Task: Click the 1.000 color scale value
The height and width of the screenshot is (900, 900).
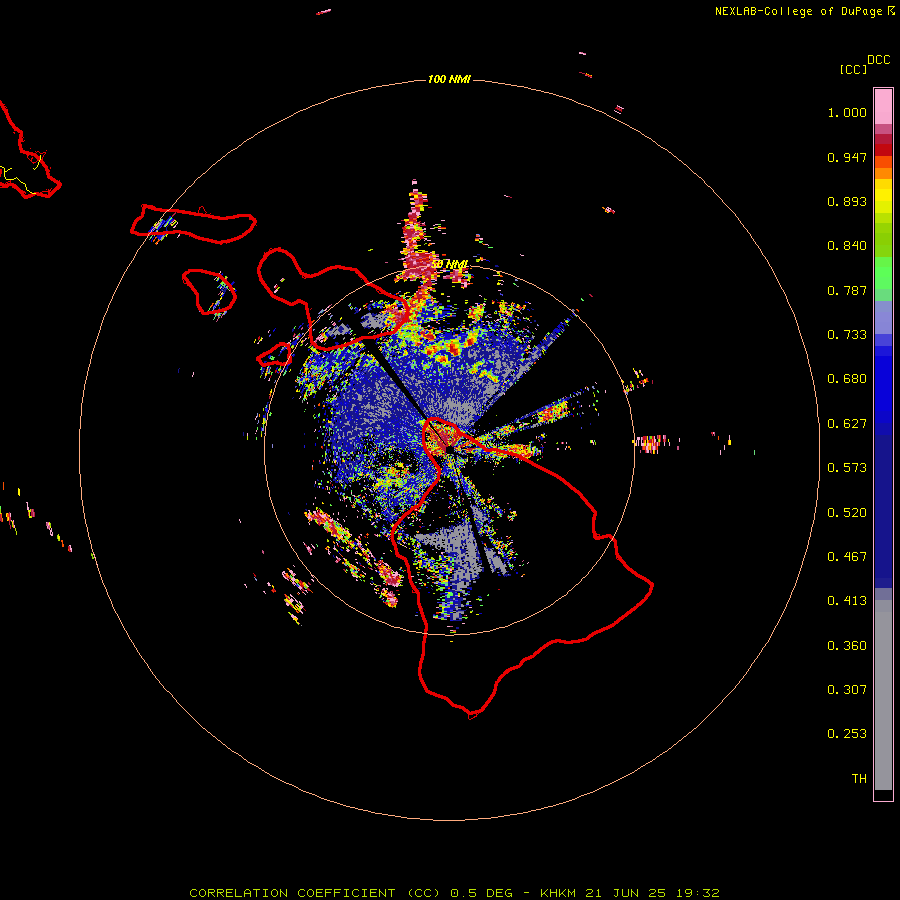Action: [847, 112]
